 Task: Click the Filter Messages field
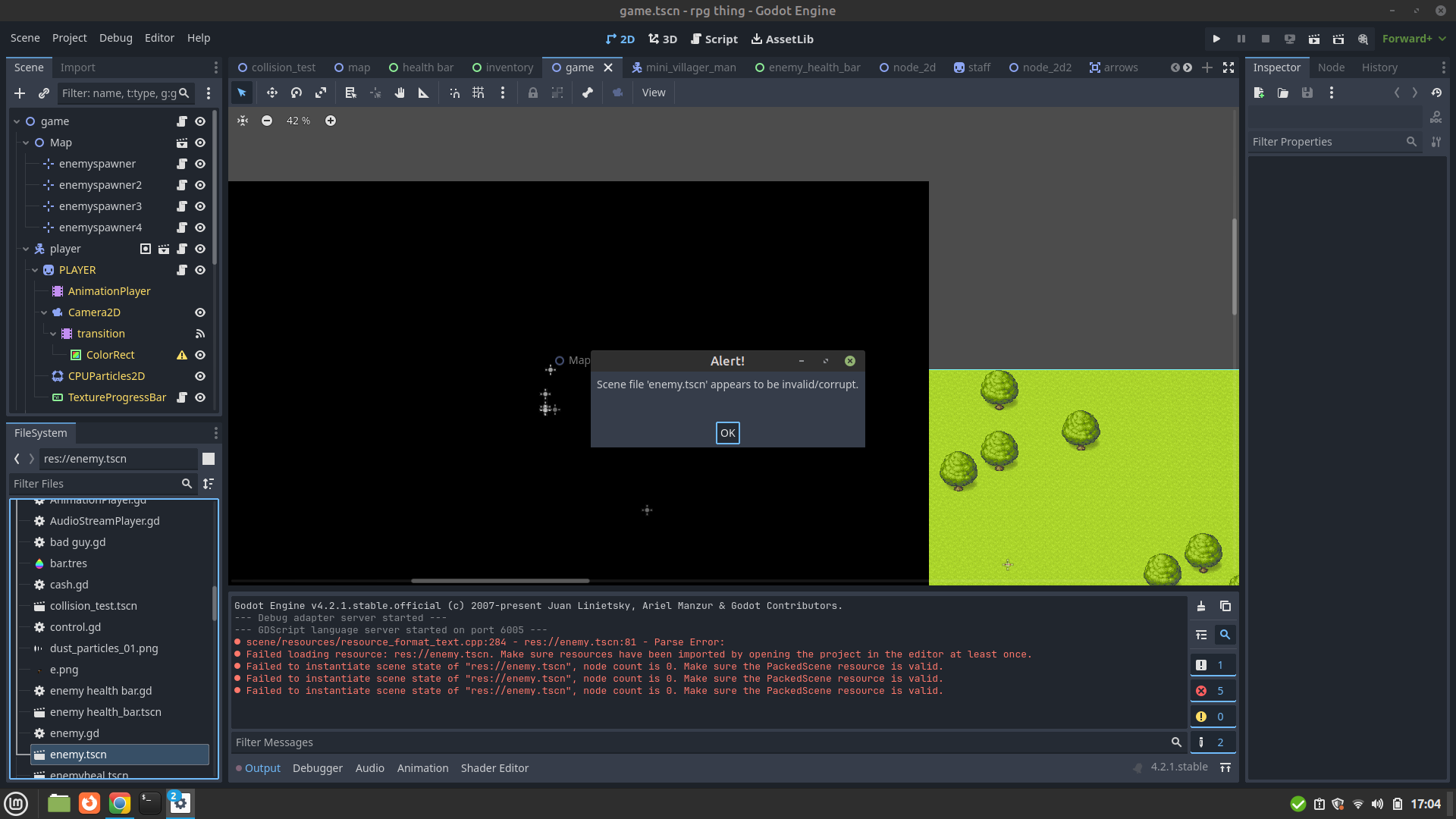pyautogui.click(x=709, y=742)
